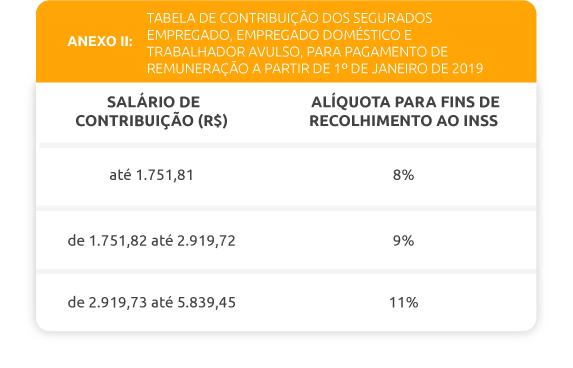This screenshot has height=368, width=573.
Task: Select the orange header title text
Action: coord(315,43)
